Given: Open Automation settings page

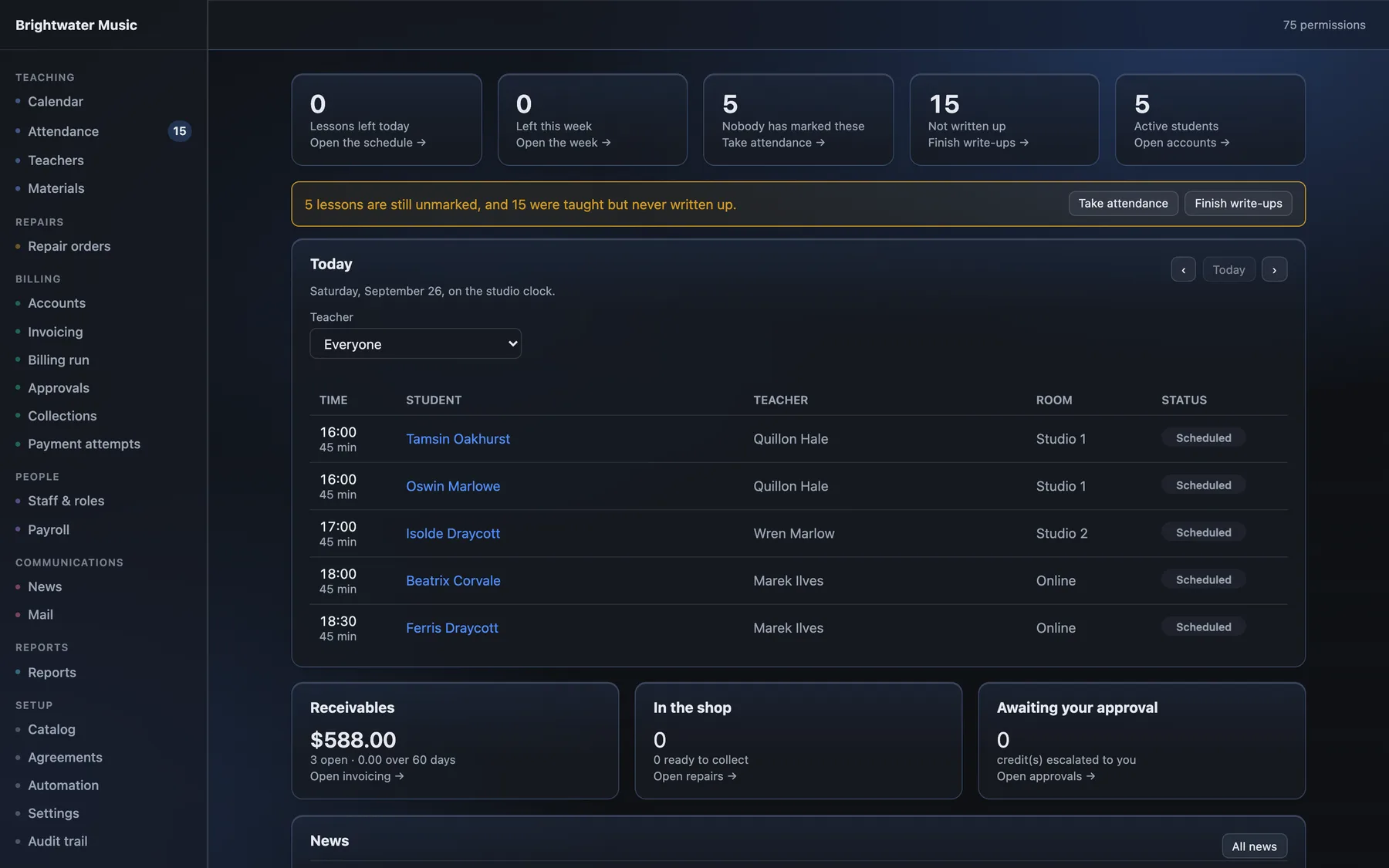Looking at the screenshot, I should coord(63,785).
